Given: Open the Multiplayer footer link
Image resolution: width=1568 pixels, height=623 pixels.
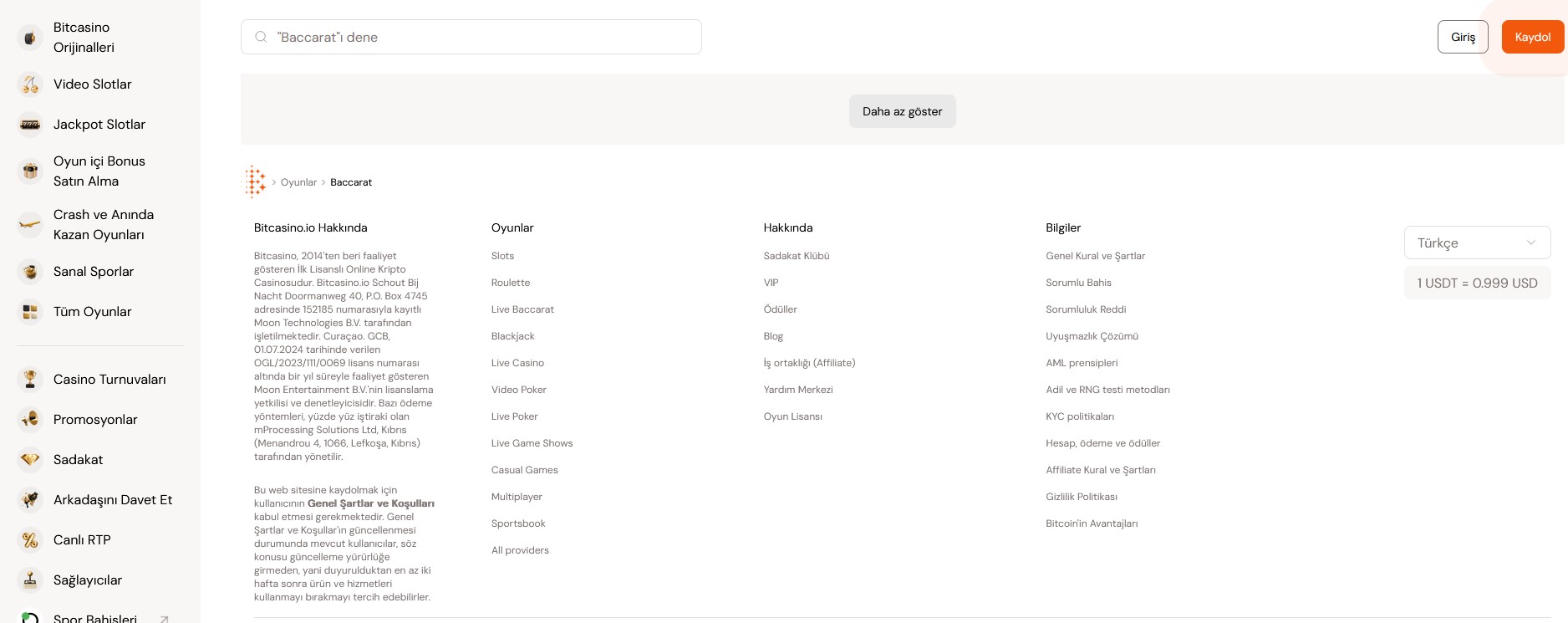Looking at the screenshot, I should click(x=517, y=497).
